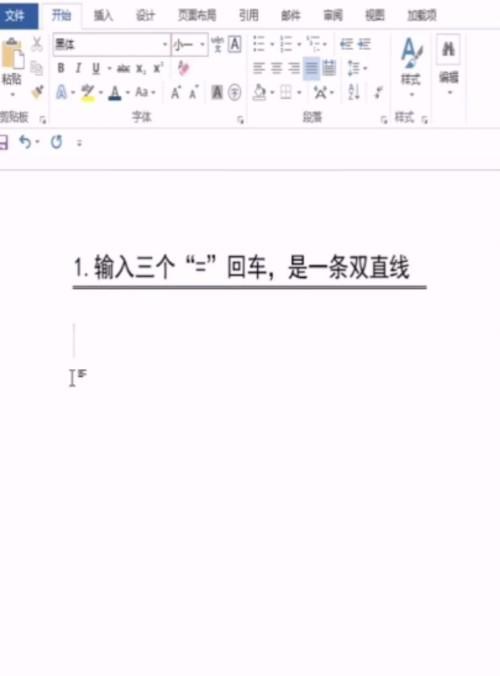Image resolution: width=500 pixels, height=676 pixels.
Task: Click the Increase Indent icon
Action: [364, 44]
